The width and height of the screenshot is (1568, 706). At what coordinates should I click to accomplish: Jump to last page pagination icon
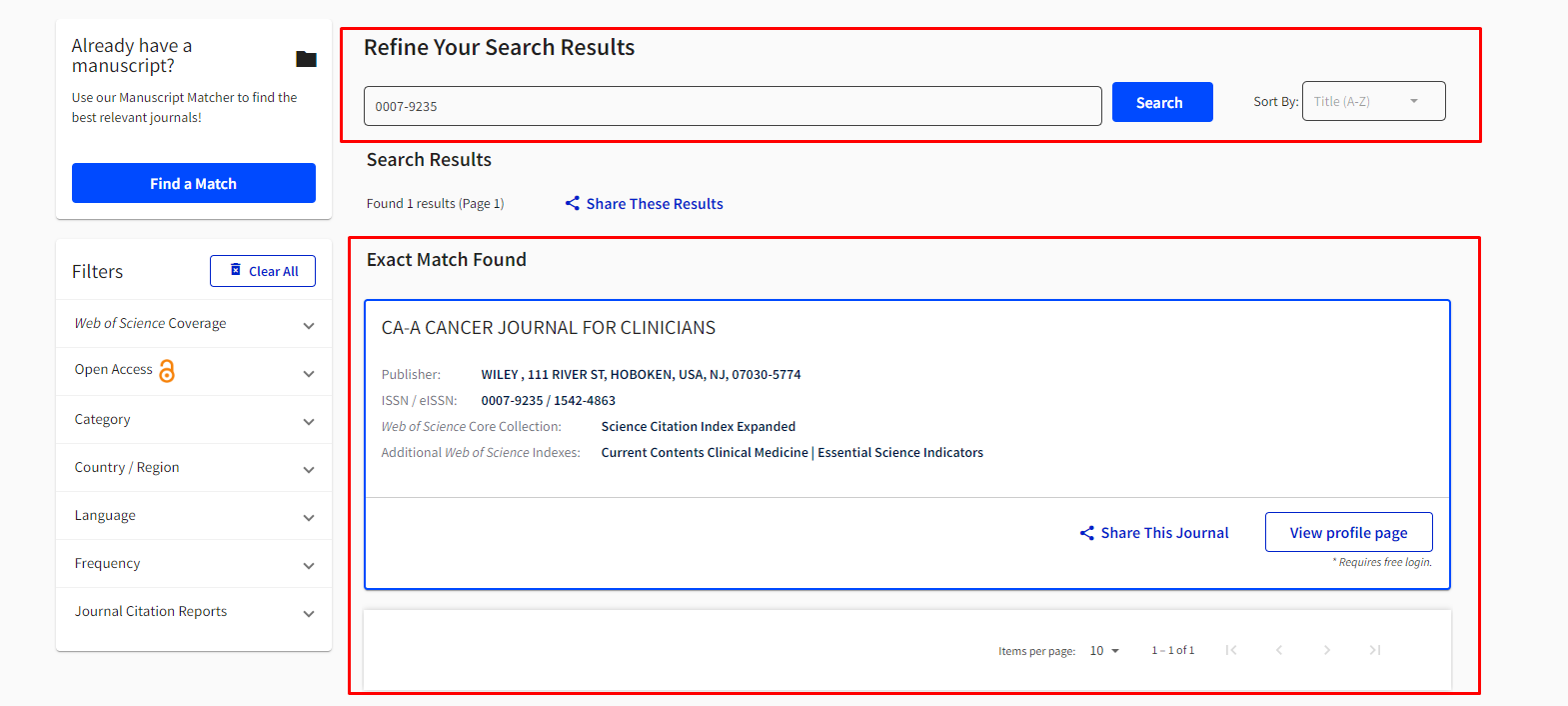click(x=1375, y=650)
